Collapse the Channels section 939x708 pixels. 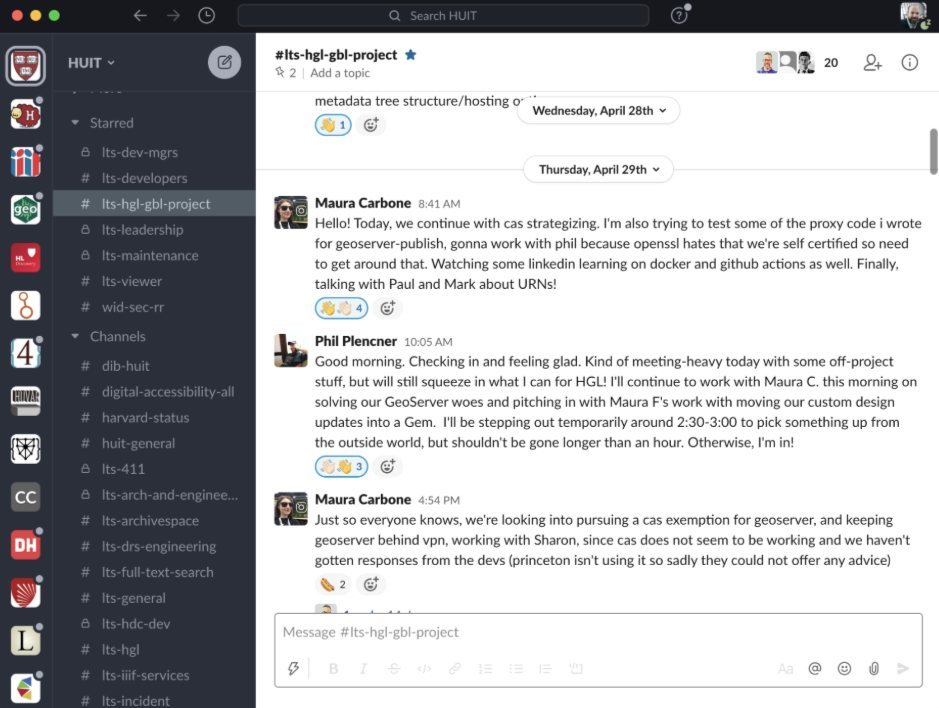tap(75, 337)
